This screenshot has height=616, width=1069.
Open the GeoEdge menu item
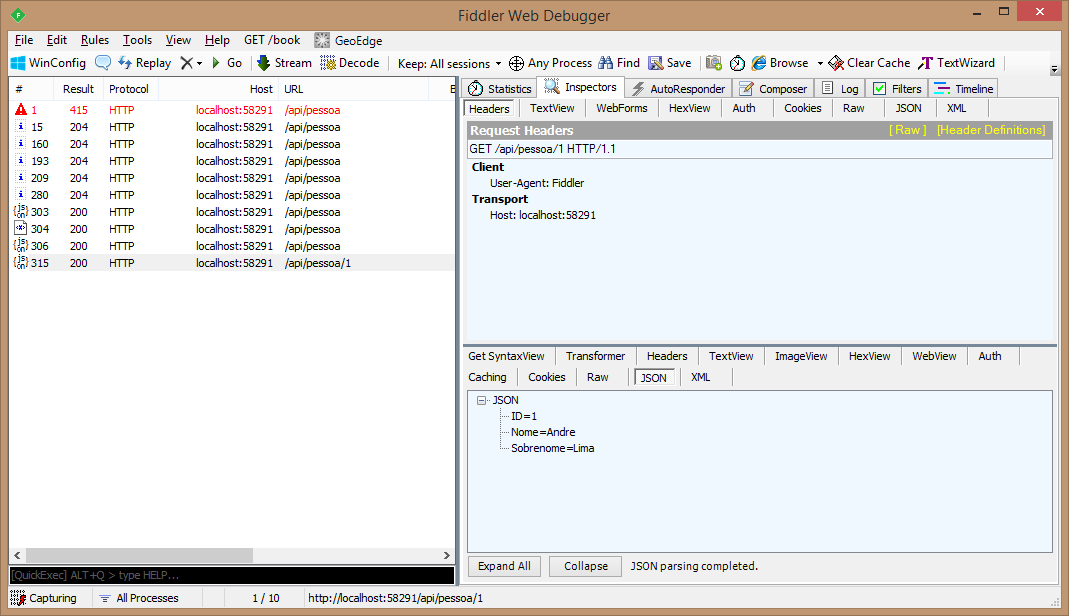[348, 40]
